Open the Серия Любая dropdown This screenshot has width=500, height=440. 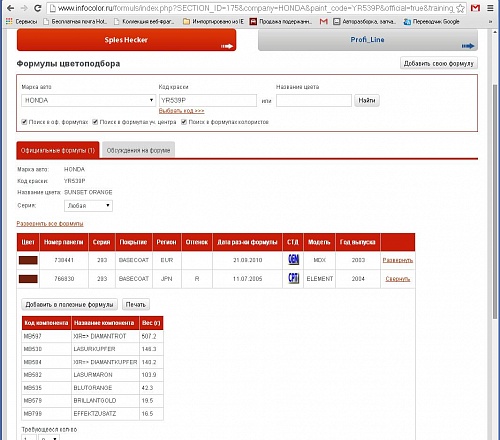88,206
